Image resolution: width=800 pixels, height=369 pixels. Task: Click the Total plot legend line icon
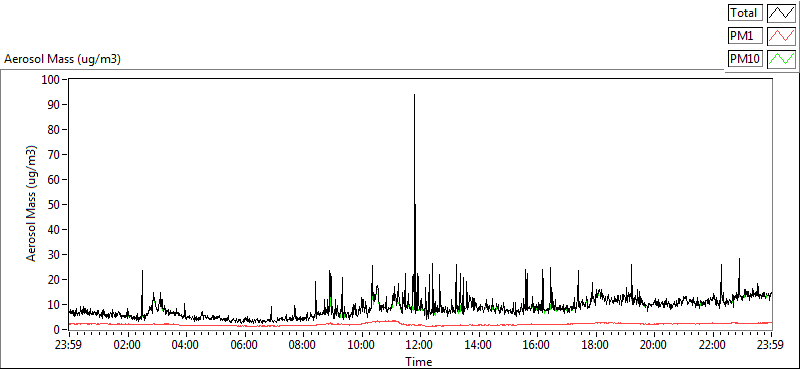(x=782, y=12)
